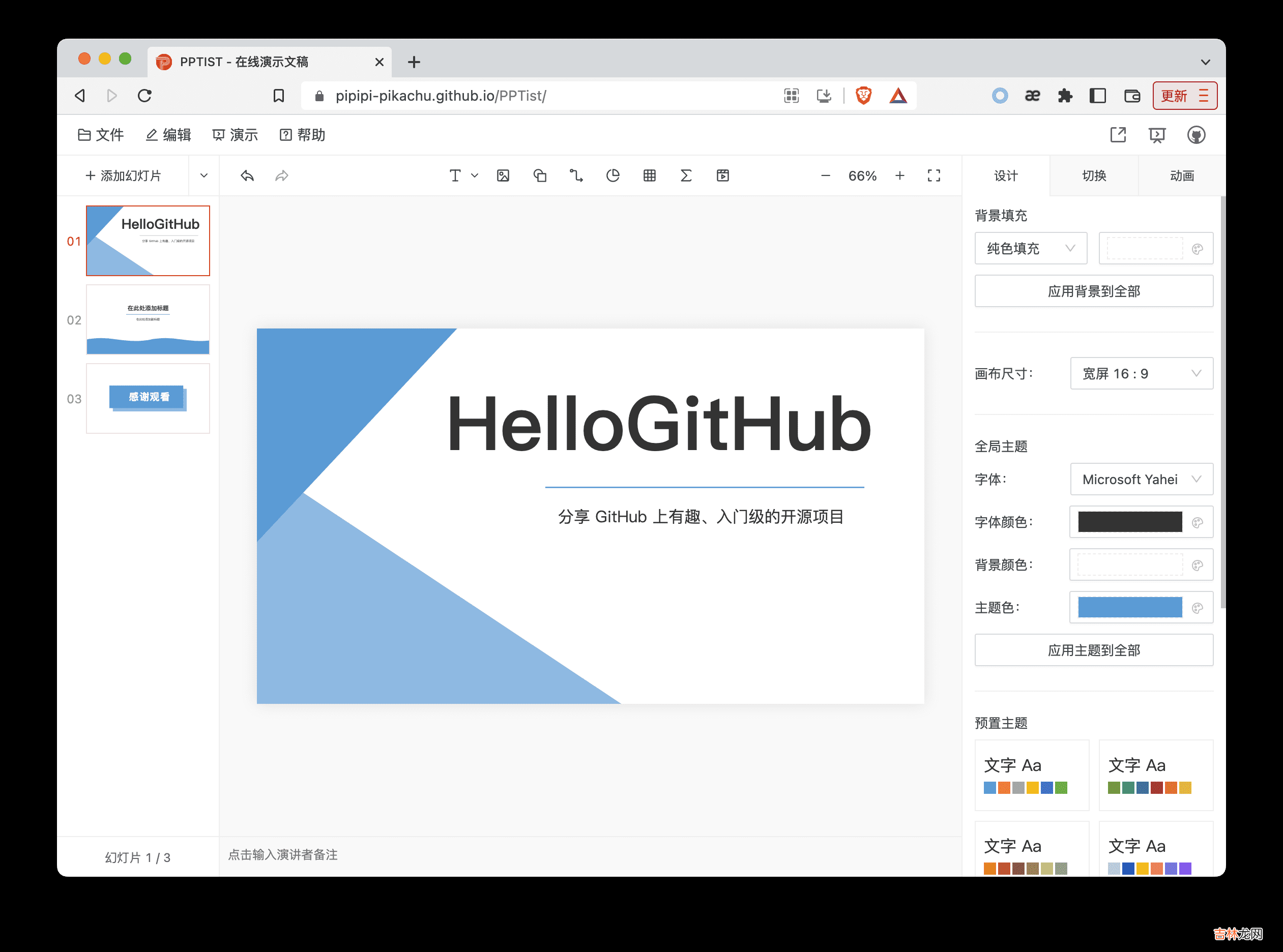The width and height of the screenshot is (1283, 952).
Task: Click the insert image icon
Action: [503, 176]
